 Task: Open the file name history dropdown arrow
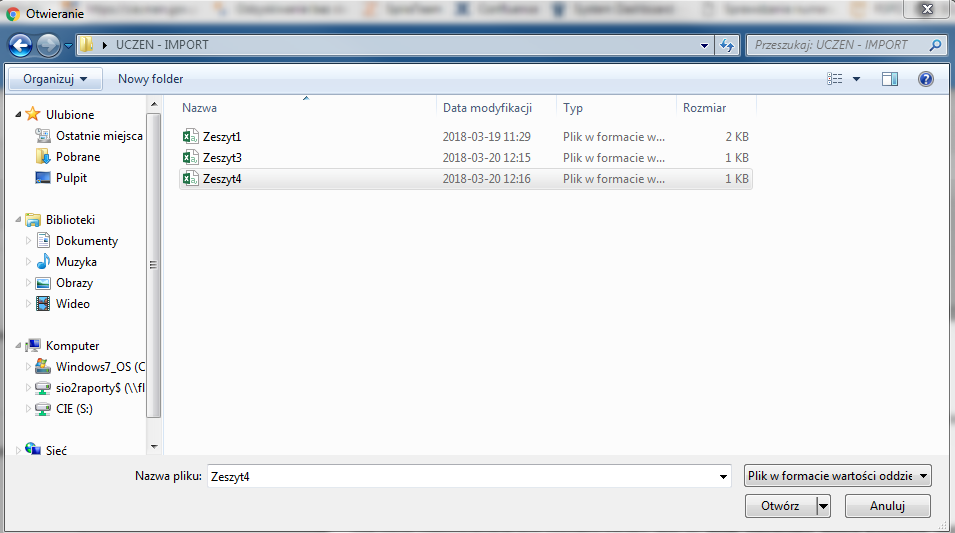[724, 478]
